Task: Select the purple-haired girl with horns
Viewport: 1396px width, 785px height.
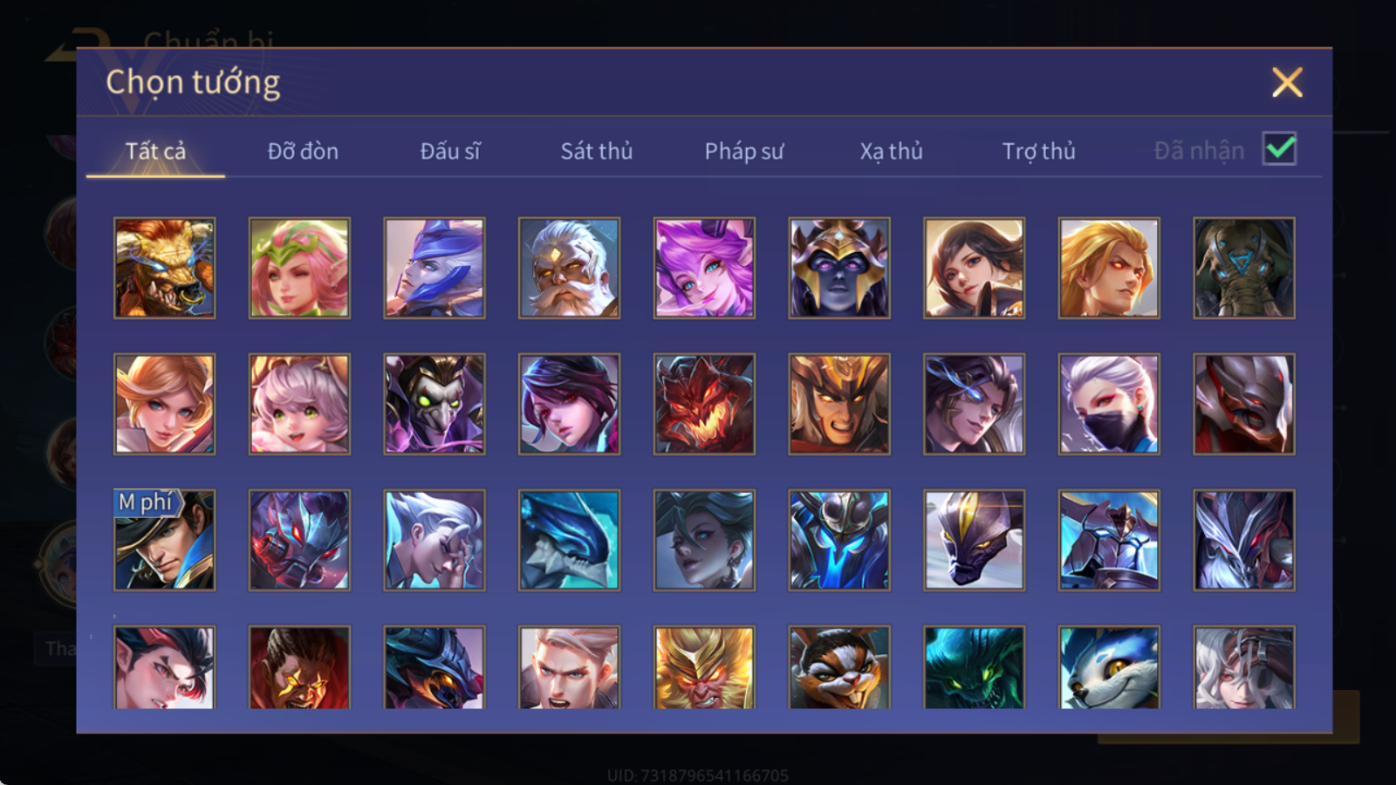Action: [x=704, y=268]
